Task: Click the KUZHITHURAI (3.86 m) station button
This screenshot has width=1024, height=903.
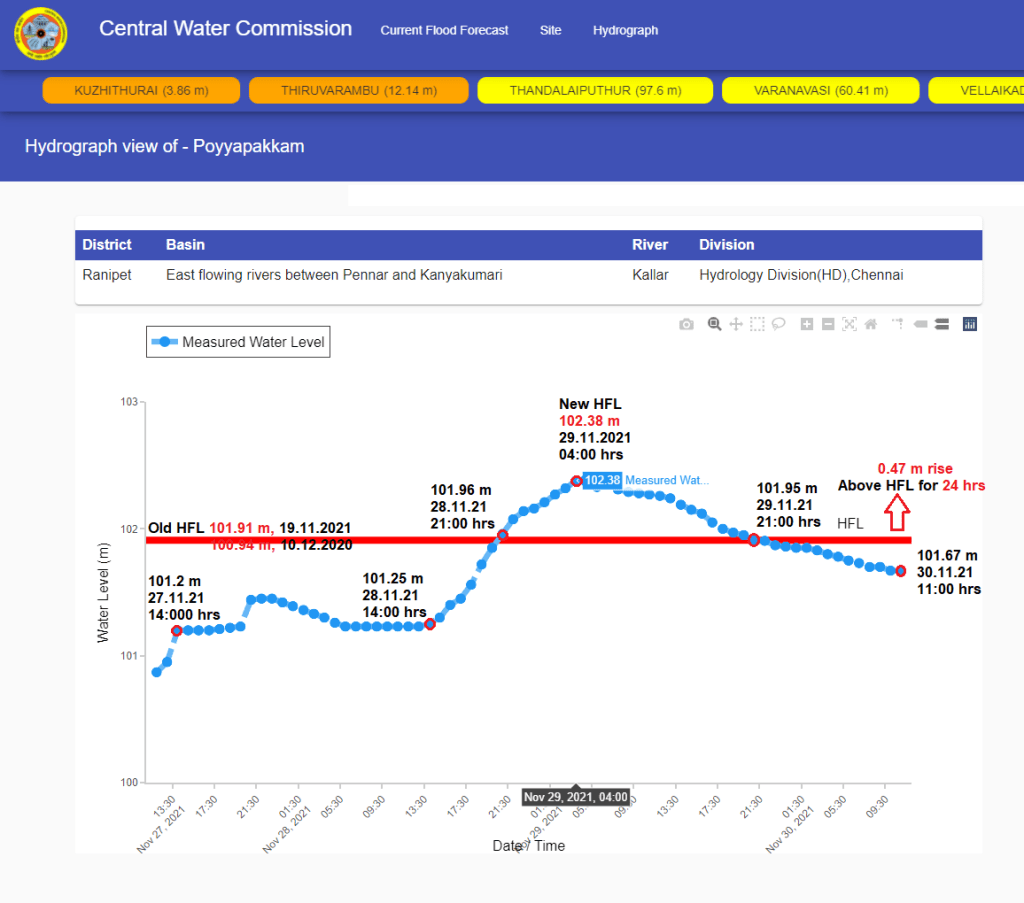Action: click(141, 91)
